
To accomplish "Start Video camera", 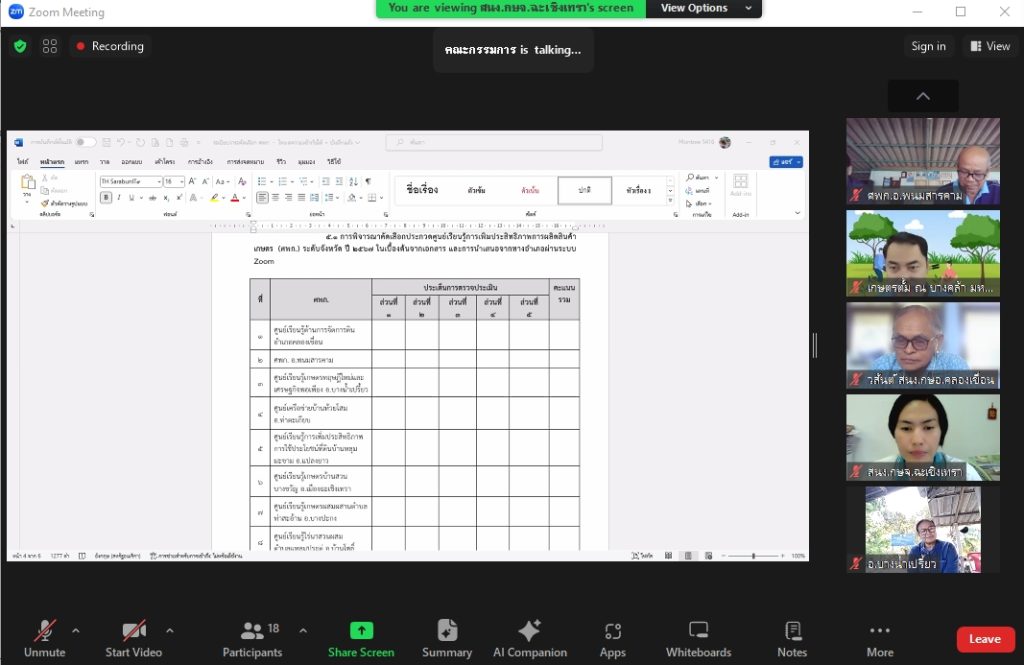I will 134,639.
